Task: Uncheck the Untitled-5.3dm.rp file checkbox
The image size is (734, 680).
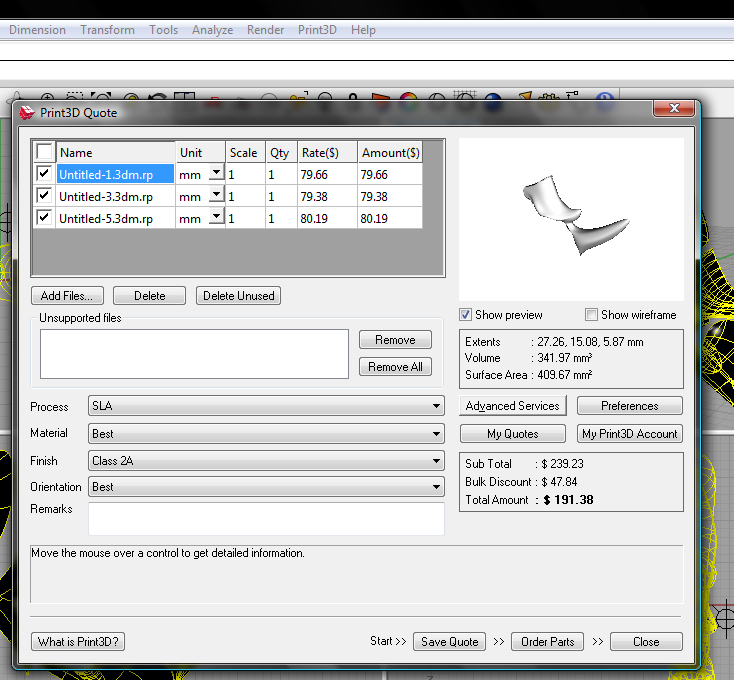Action: click(44, 218)
